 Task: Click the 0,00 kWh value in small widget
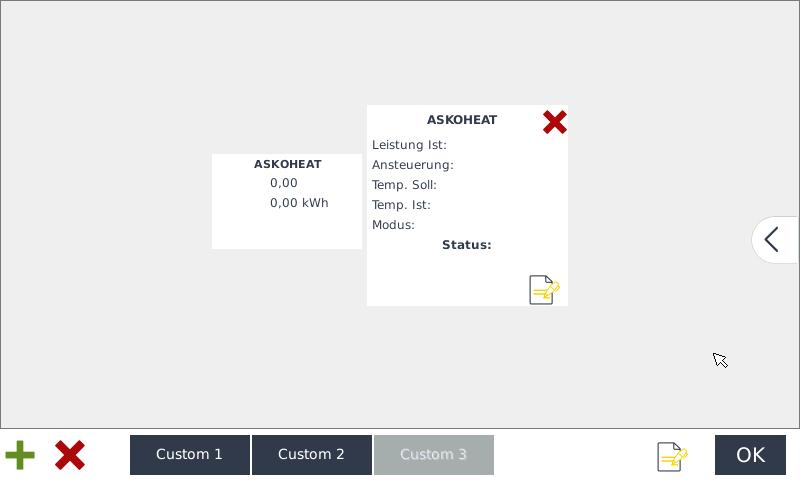pos(299,203)
